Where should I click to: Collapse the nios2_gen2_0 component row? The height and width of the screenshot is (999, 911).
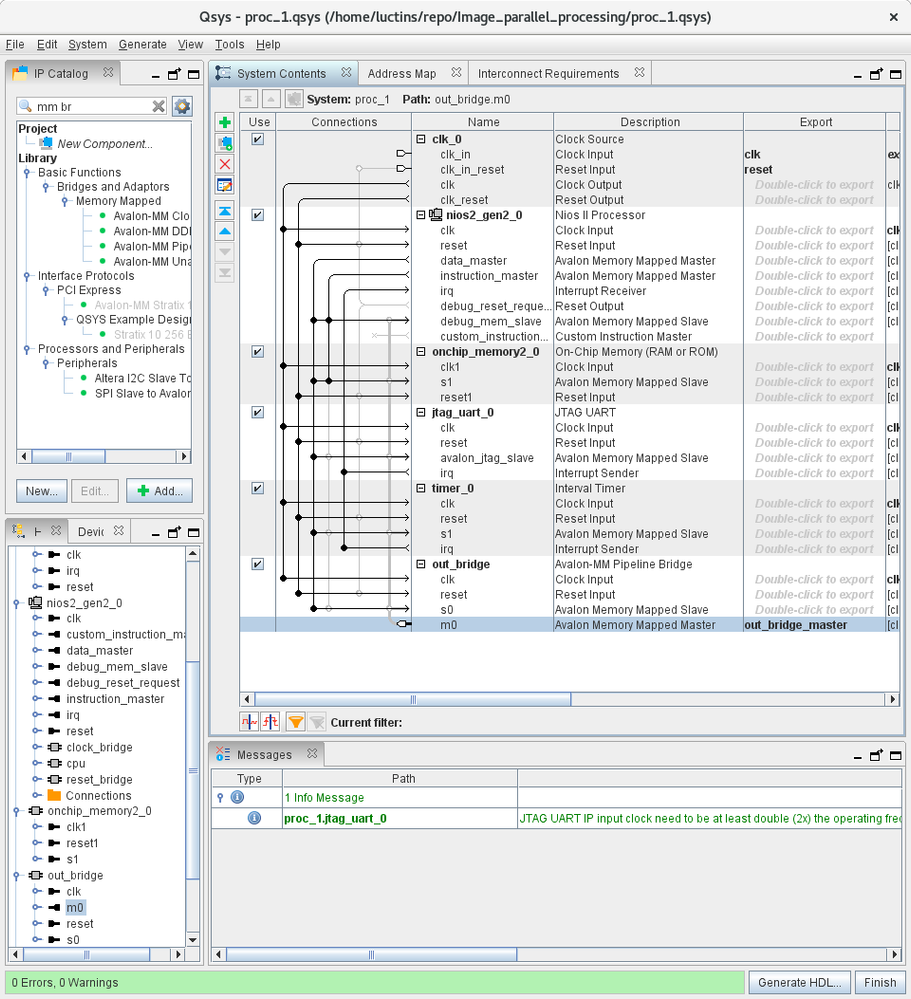click(x=421, y=215)
